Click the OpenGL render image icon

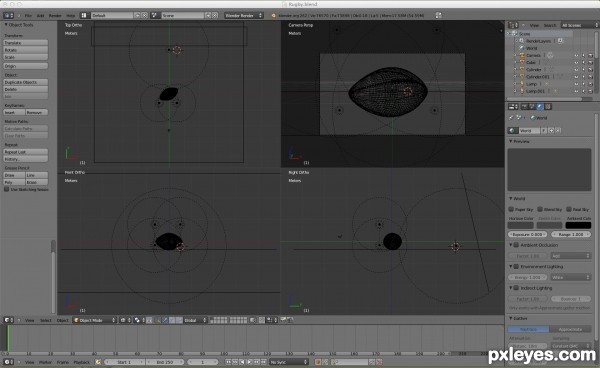click(283, 320)
